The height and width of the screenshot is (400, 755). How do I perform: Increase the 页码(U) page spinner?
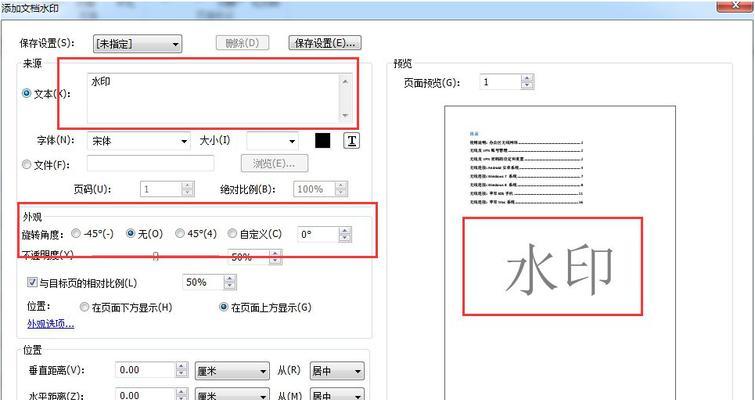click(188, 185)
